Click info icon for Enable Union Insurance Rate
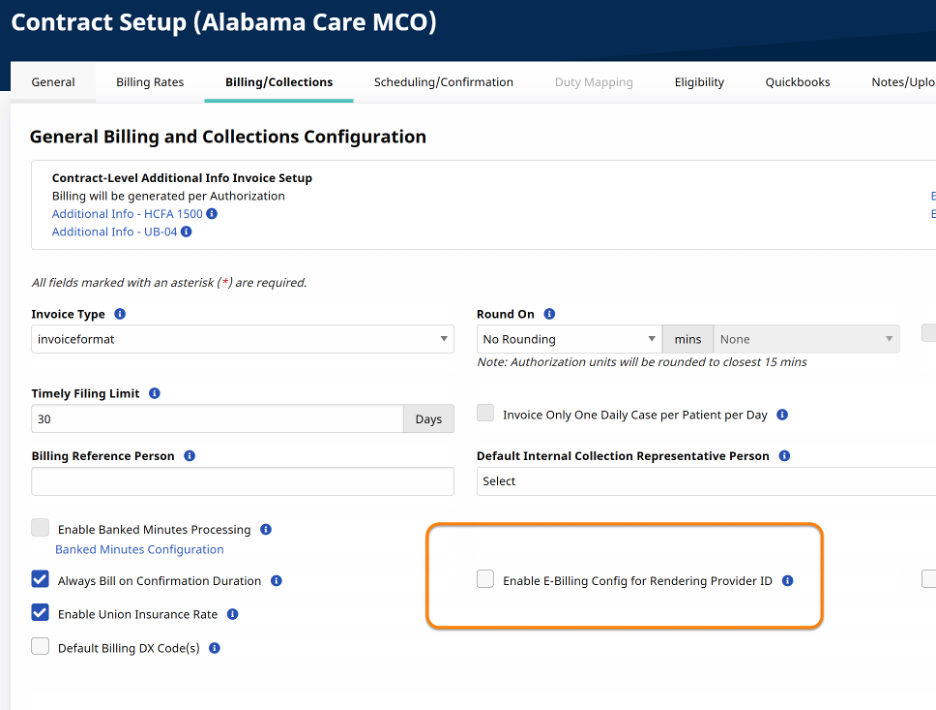Screen dimensions: 936x710 tap(233, 614)
